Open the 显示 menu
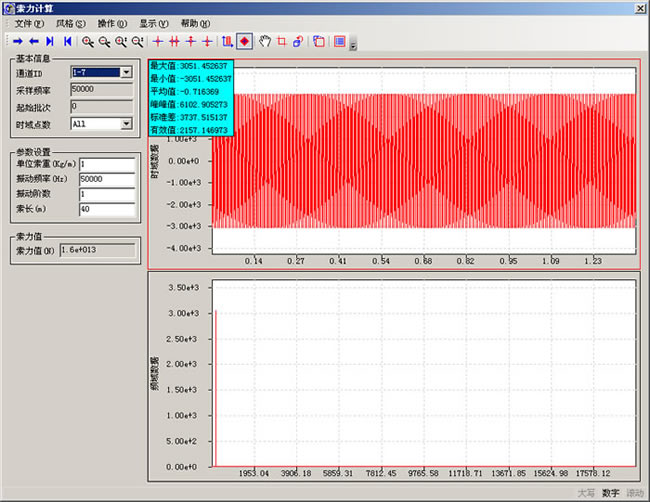 [153, 22]
